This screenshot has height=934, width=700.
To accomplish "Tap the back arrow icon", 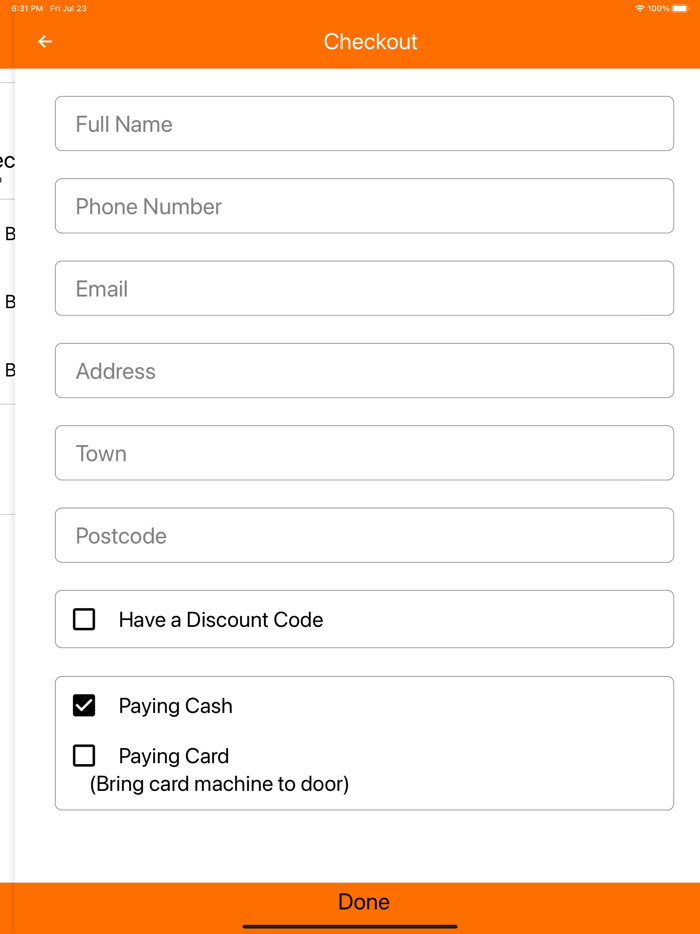I will [x=45, y=42].
